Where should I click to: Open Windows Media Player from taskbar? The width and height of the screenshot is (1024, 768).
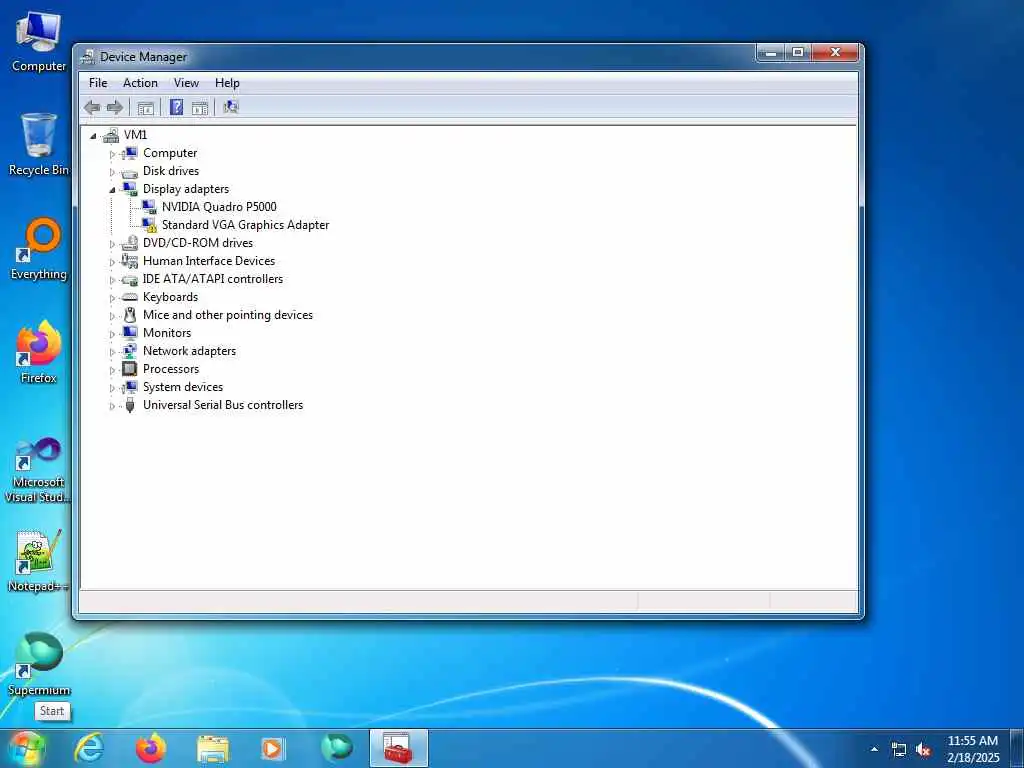[273, 748]
